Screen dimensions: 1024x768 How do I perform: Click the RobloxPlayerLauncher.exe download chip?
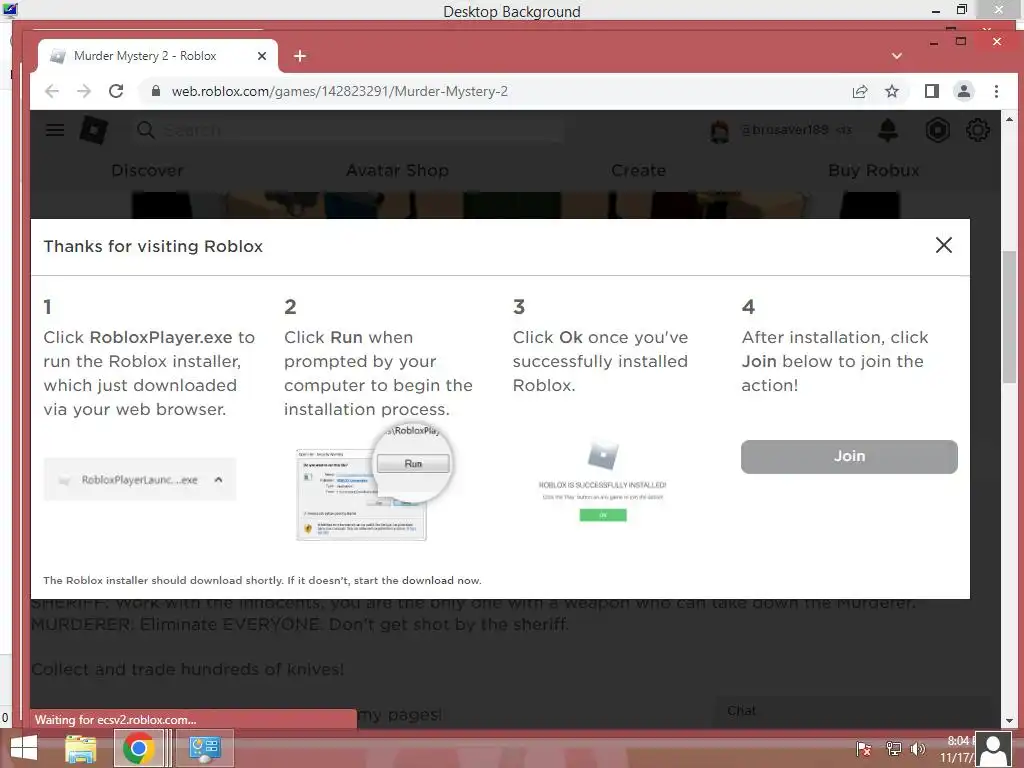(140, 479)
